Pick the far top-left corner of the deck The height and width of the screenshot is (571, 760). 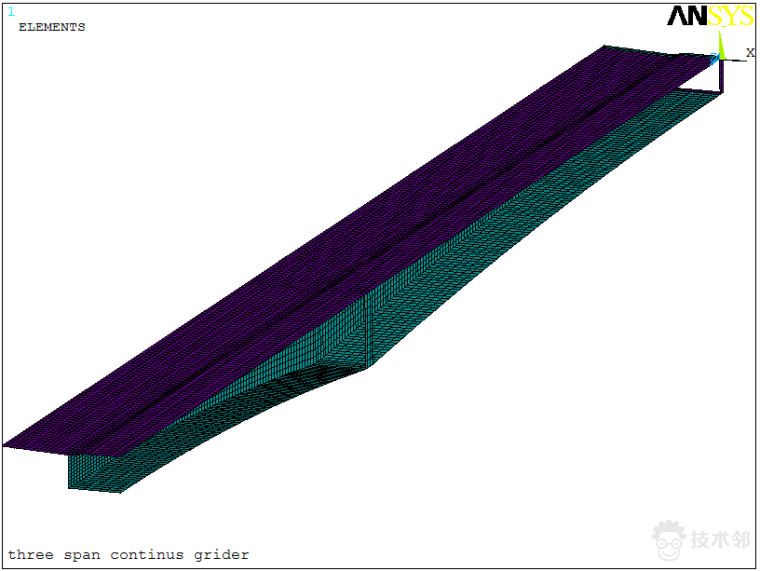[607, 46]
